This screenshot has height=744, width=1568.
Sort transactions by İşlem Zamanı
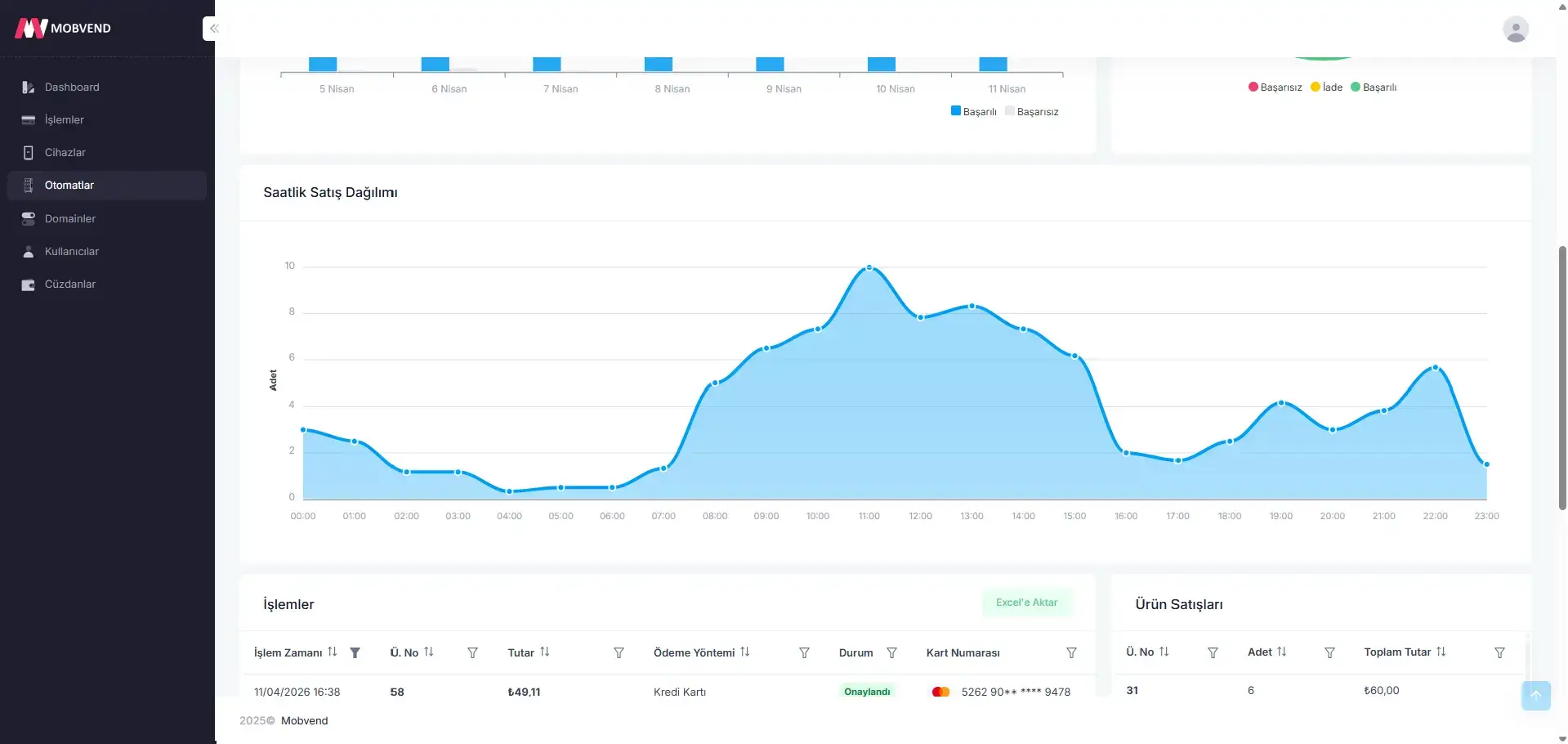click(333, 652)
